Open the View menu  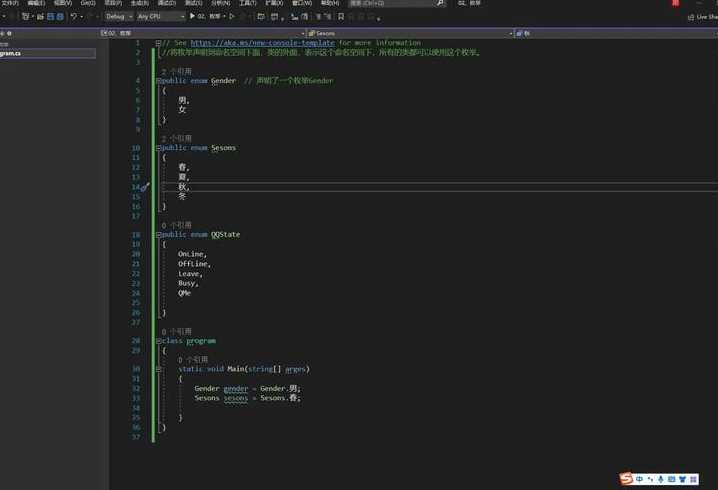[x=63, y=3]
